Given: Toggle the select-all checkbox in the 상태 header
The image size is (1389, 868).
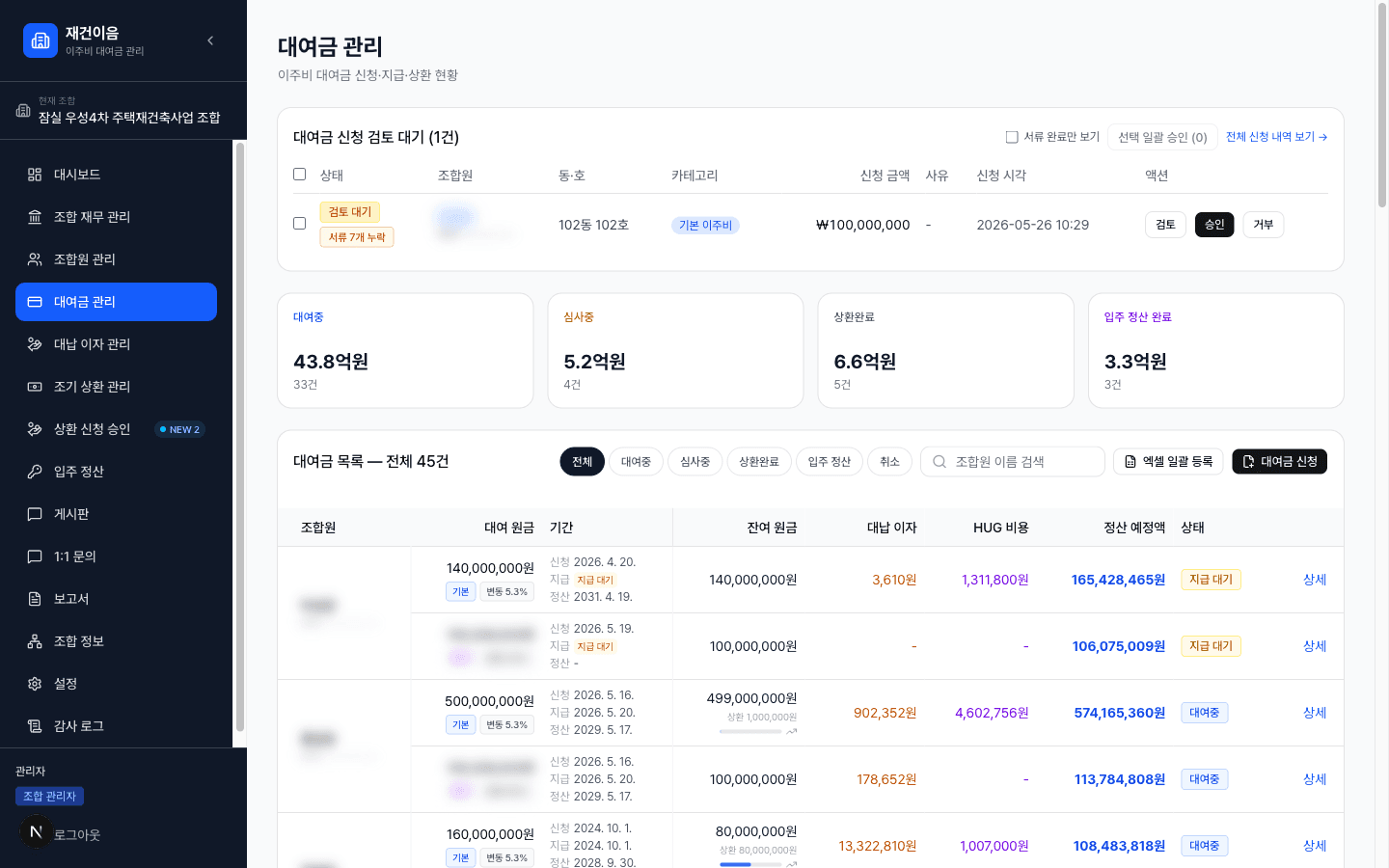Looking at the screenshot, I should (299, 175).
